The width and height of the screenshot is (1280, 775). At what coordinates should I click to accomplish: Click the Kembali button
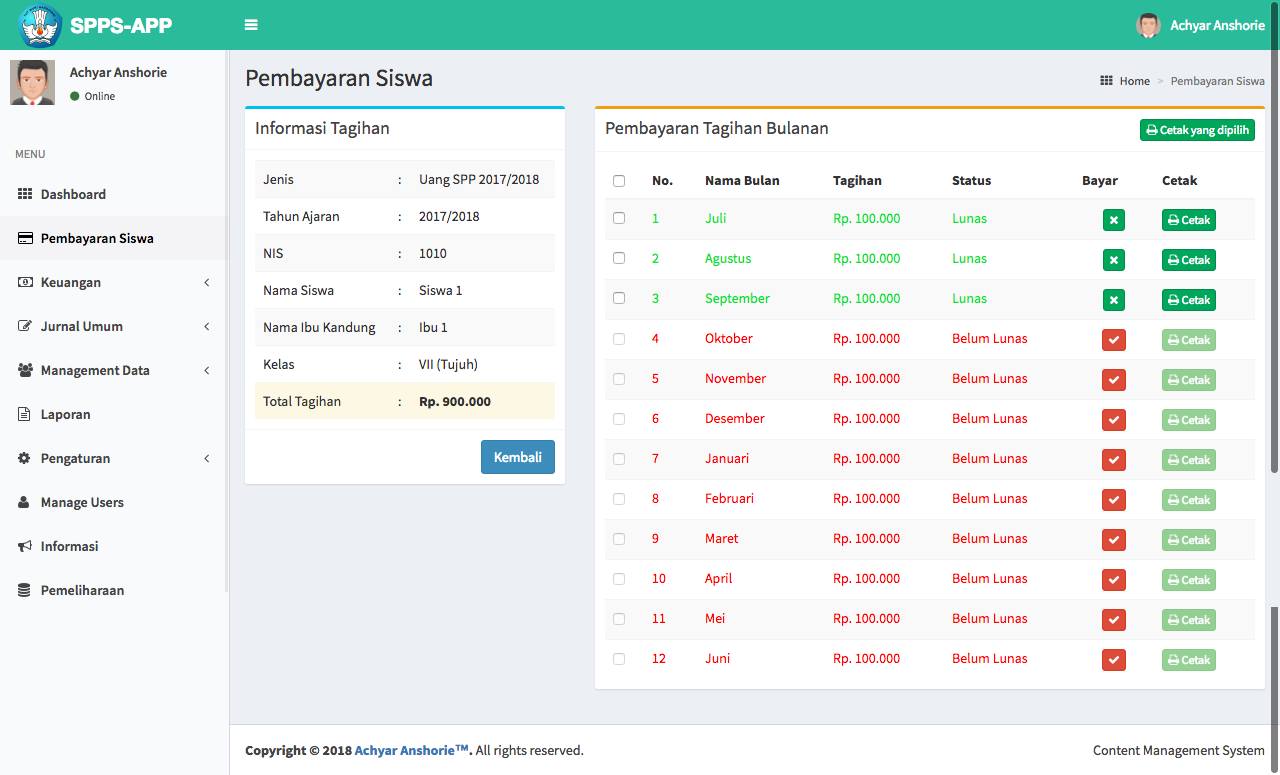pyautogui.click(x=517, y=457)
